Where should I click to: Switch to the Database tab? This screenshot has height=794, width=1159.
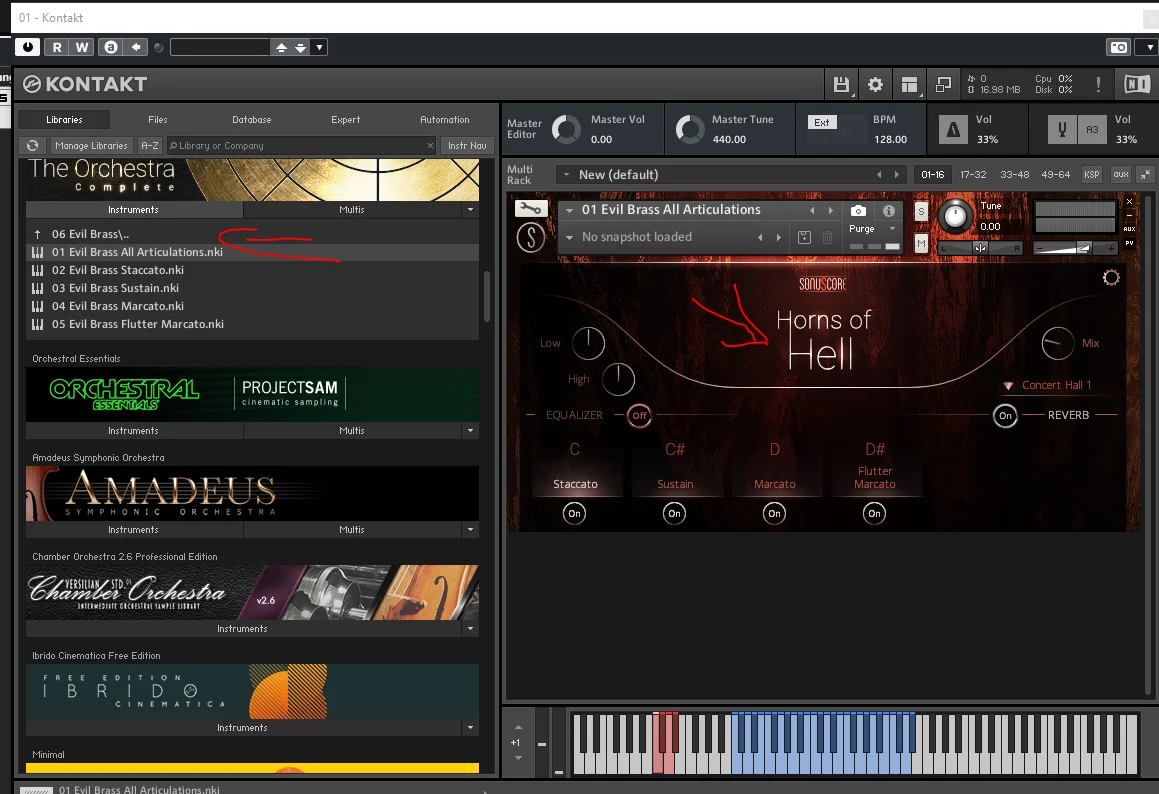point(251,120)
